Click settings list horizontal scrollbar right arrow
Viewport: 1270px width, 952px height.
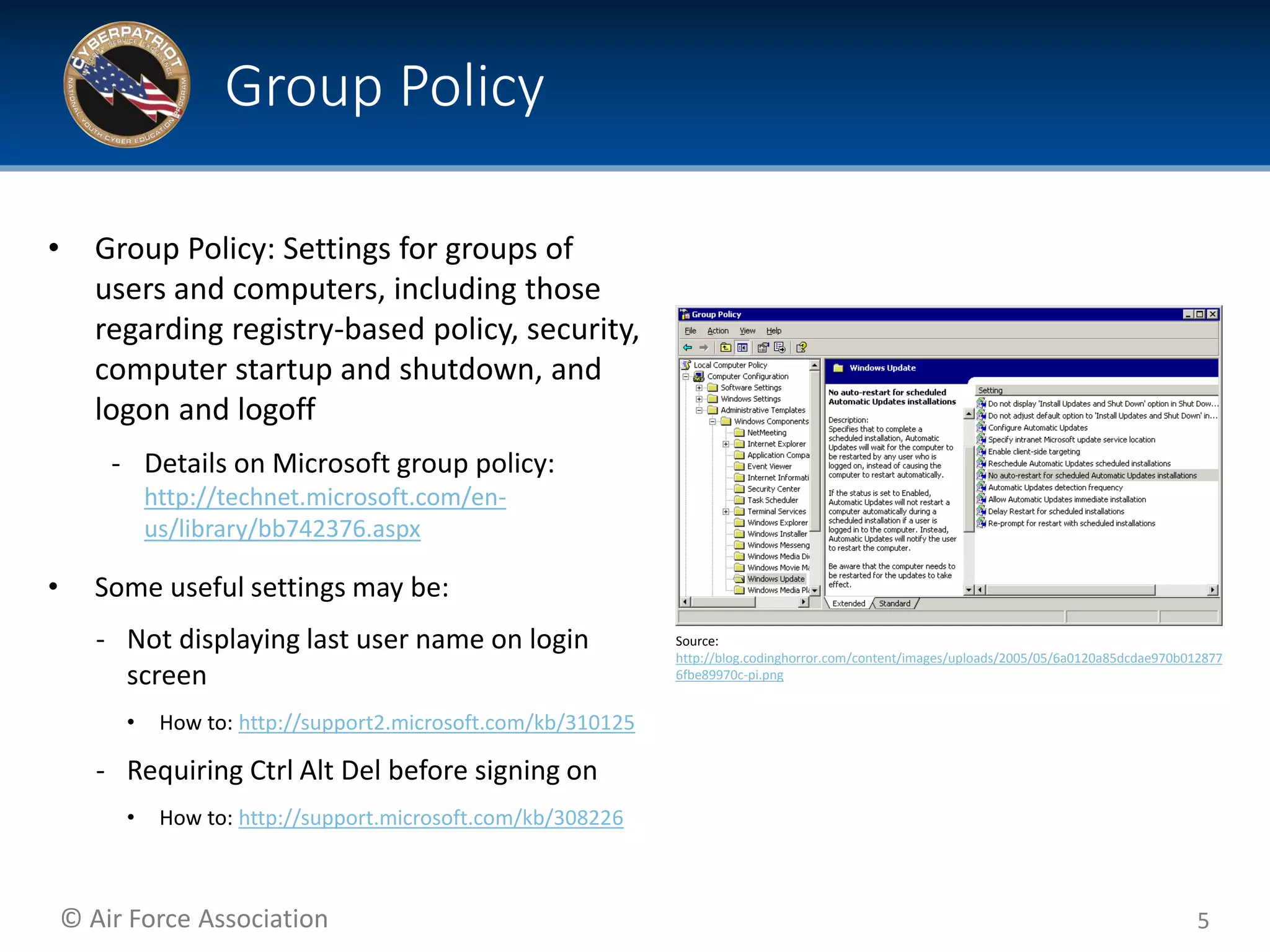click(x=1213, y=590)
